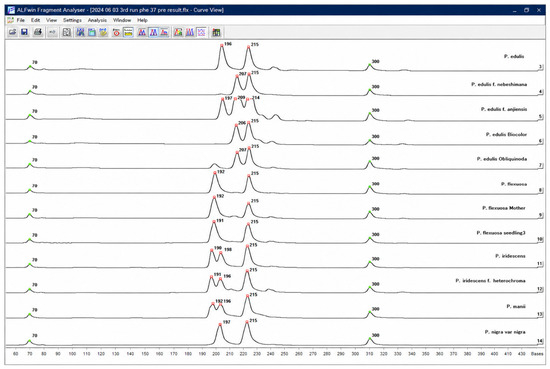This screenshot has width=550, height=369.
Task: Toggle the first red-blue peaks view button
Action: [142, 33]
